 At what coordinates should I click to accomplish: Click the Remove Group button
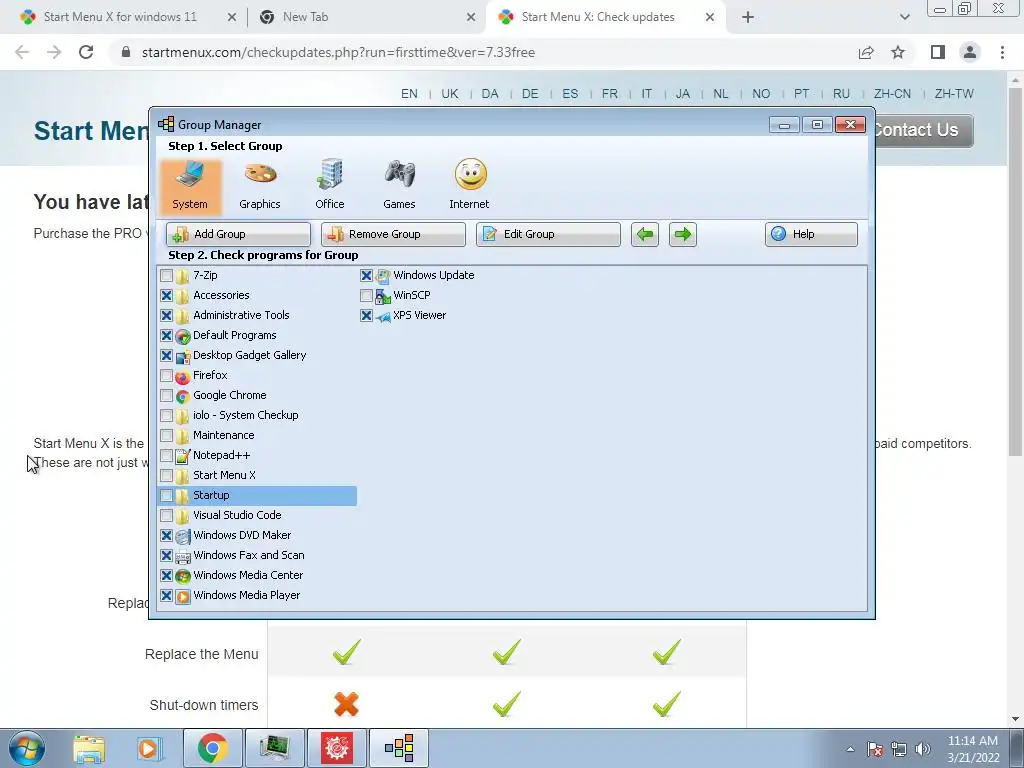pos(393,234)
